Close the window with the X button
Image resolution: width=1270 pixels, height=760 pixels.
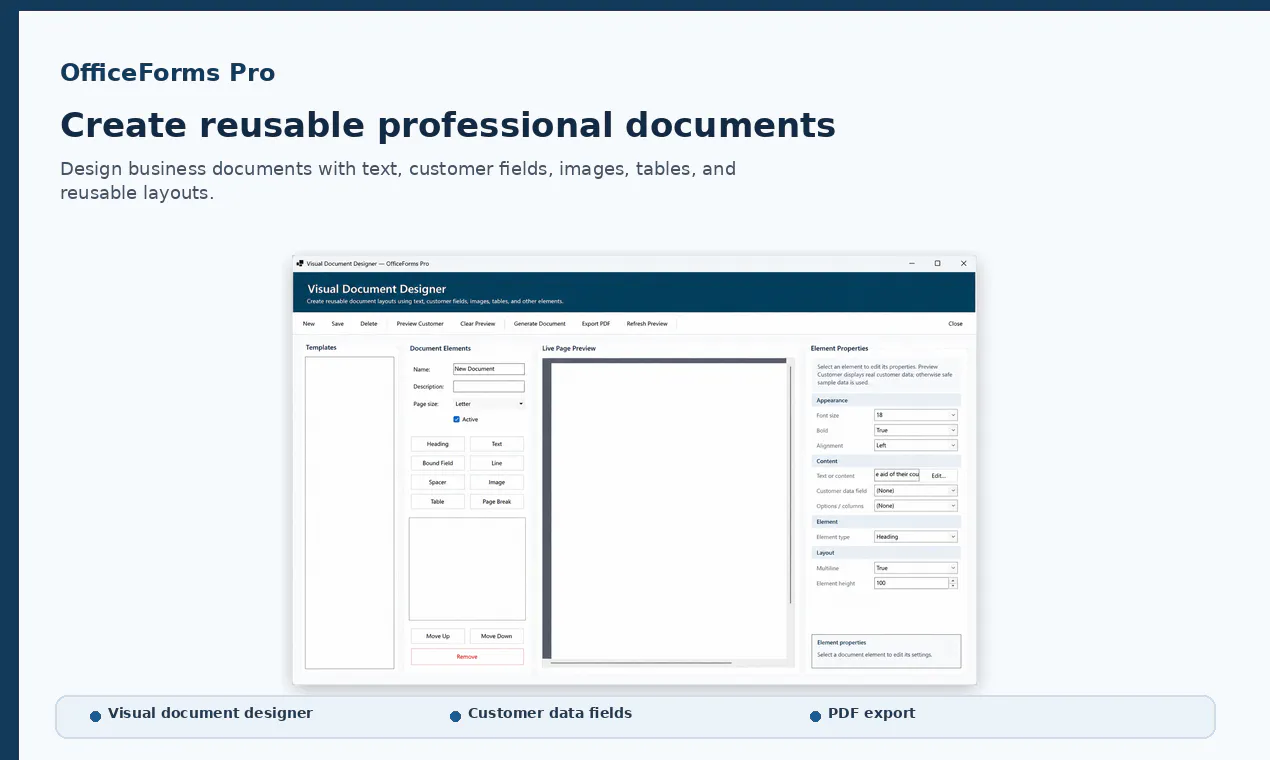coord(964,263)
